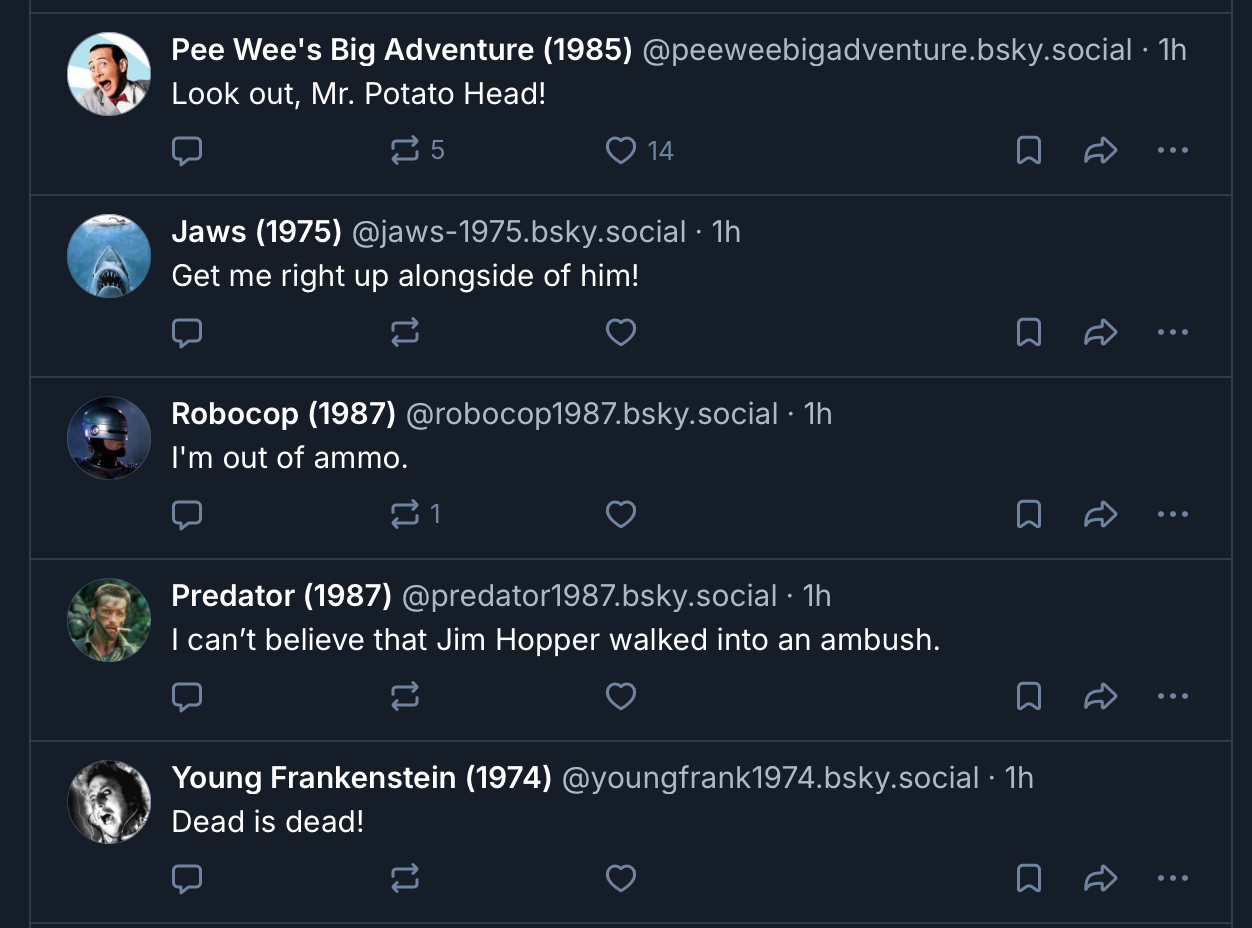Open the @robocop1987.bsky.social handle link
The width and height of the screenshot is (1252, 928).
coord(591,414)
